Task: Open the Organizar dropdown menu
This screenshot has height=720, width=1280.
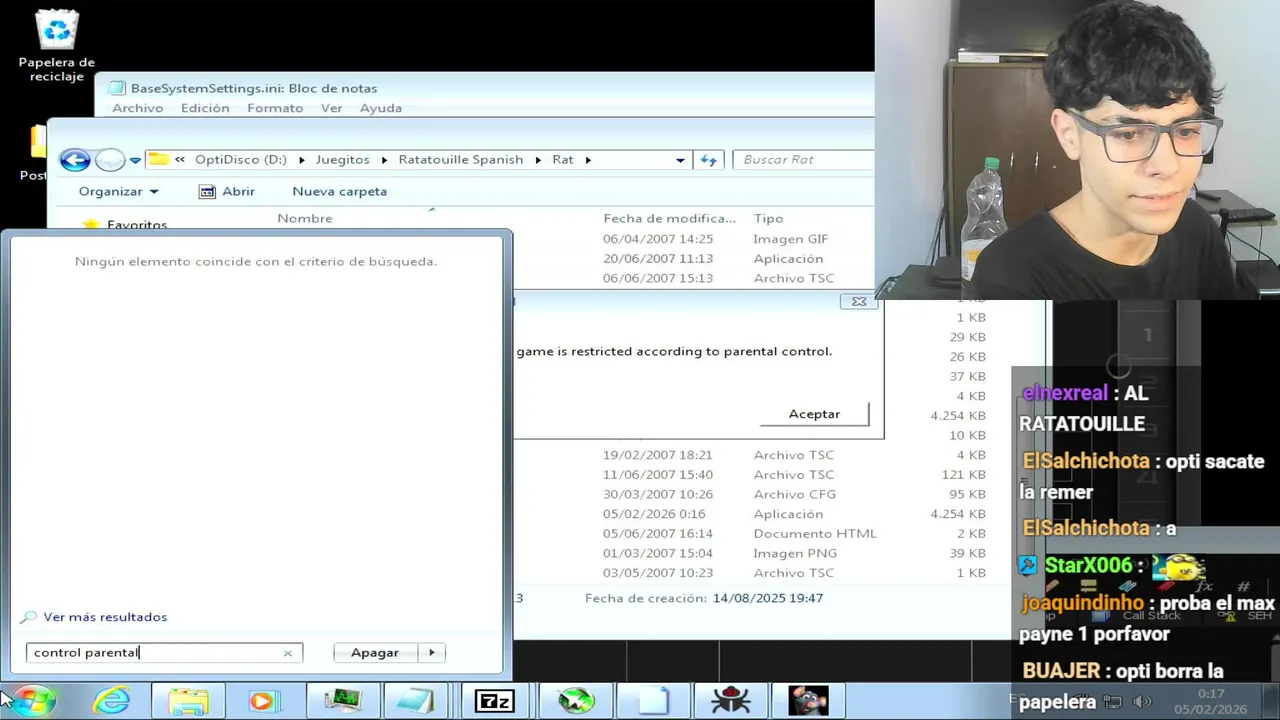Action: point(118,191)
